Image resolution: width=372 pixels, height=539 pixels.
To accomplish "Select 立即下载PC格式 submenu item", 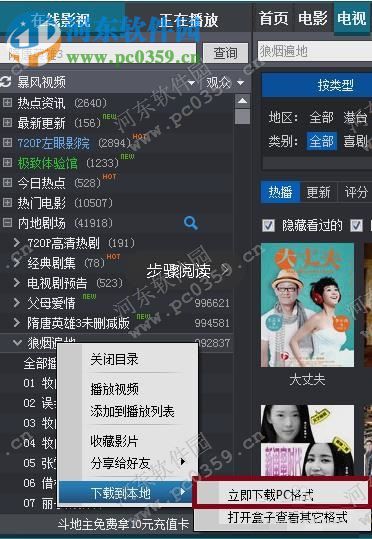I will (x=281, y=495).
